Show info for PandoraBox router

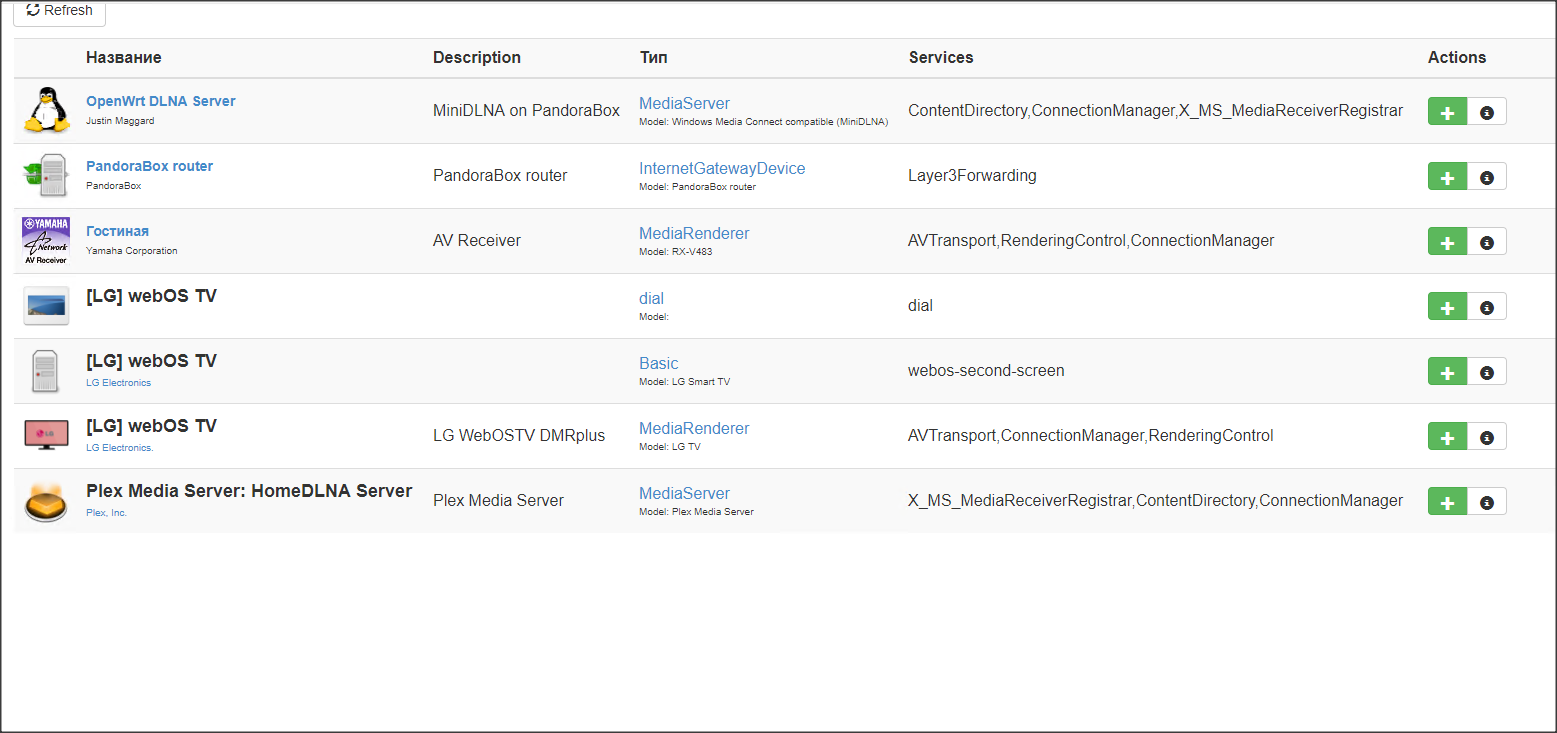coord(1486,177)
